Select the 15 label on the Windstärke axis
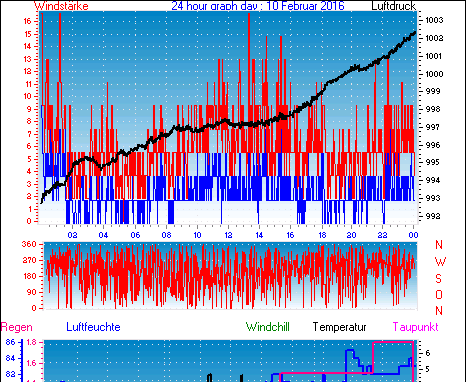This screenshot has width=470, height=382. (x=27, y=34)
